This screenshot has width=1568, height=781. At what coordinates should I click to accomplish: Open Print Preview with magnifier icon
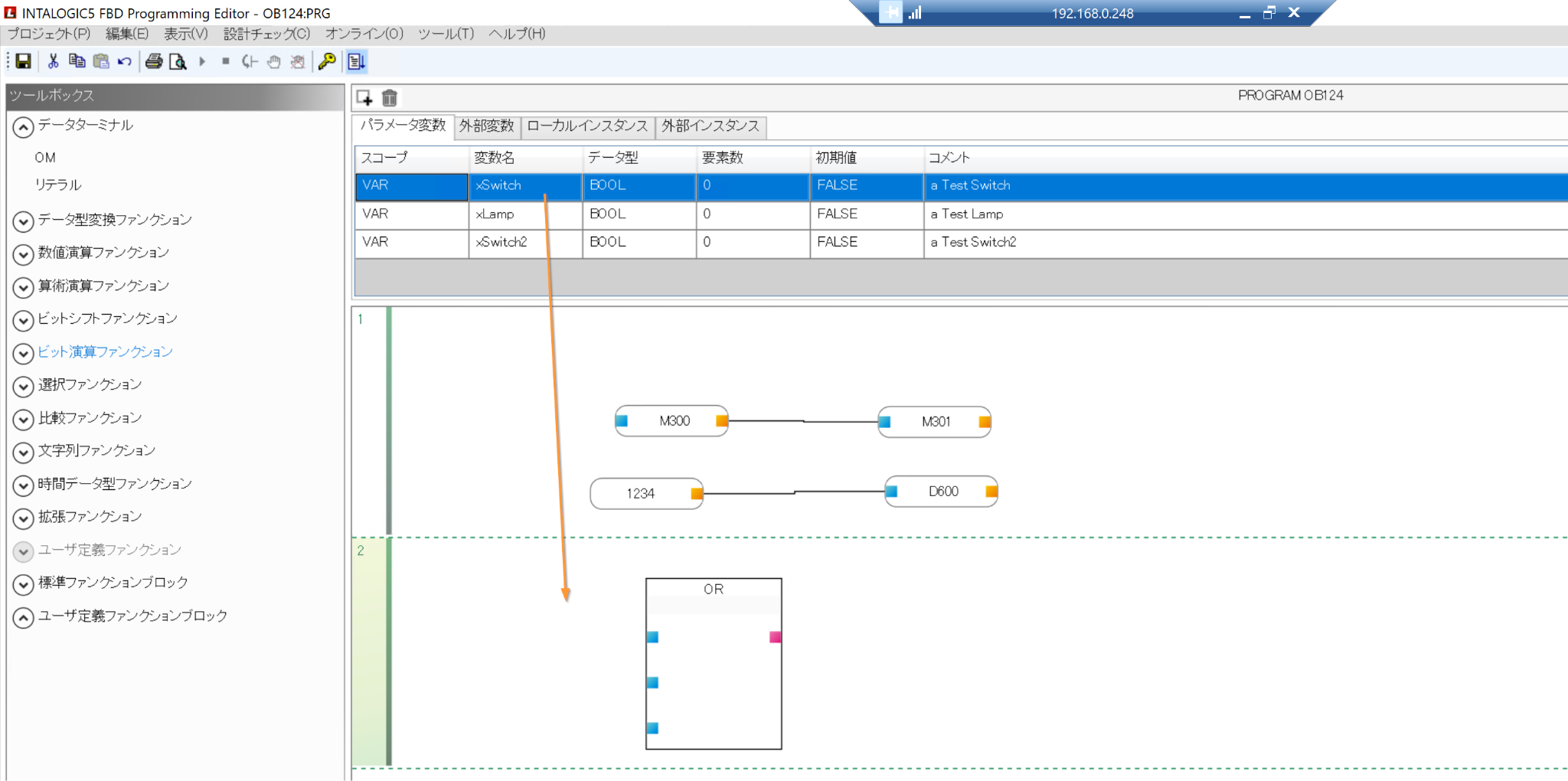pos(178,61)
